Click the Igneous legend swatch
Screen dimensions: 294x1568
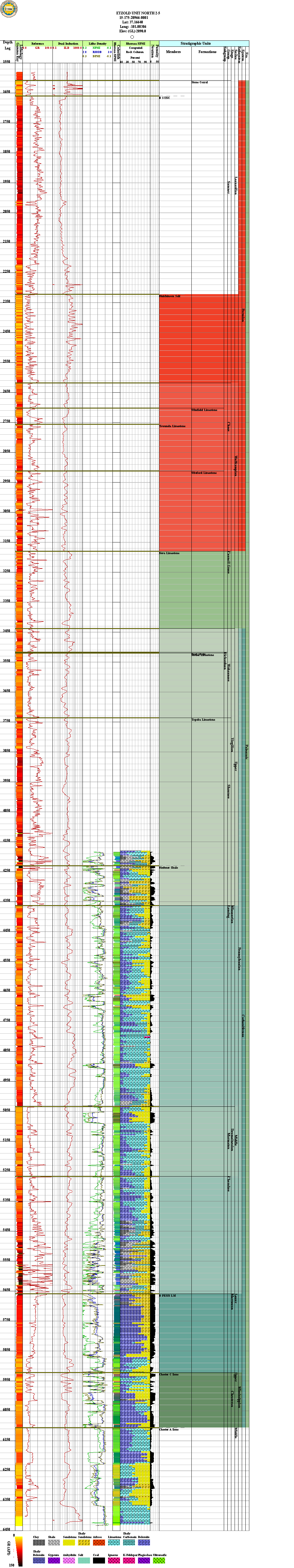(114, 1561)
